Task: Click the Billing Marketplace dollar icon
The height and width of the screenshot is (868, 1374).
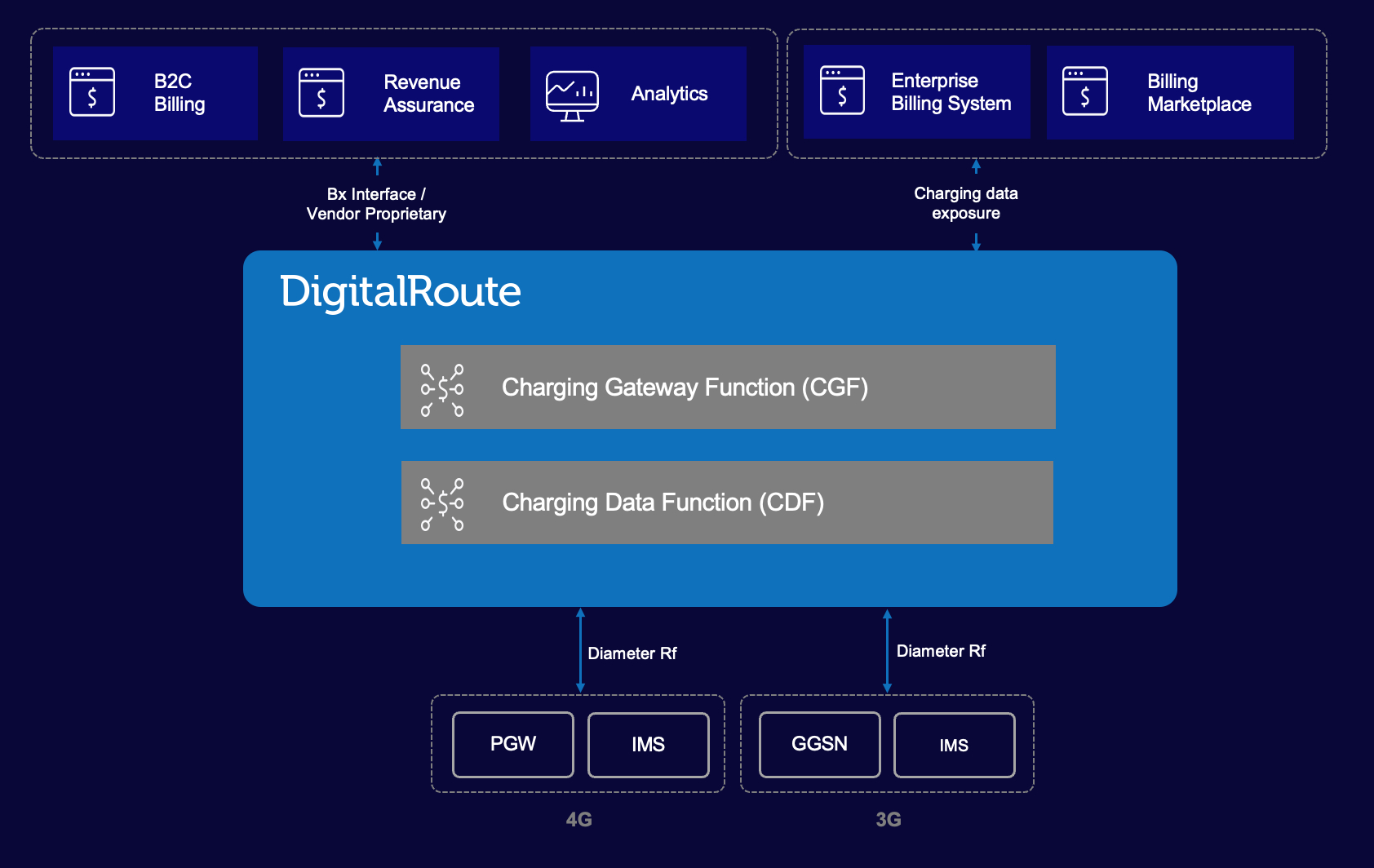Action: pos(1085,91)
